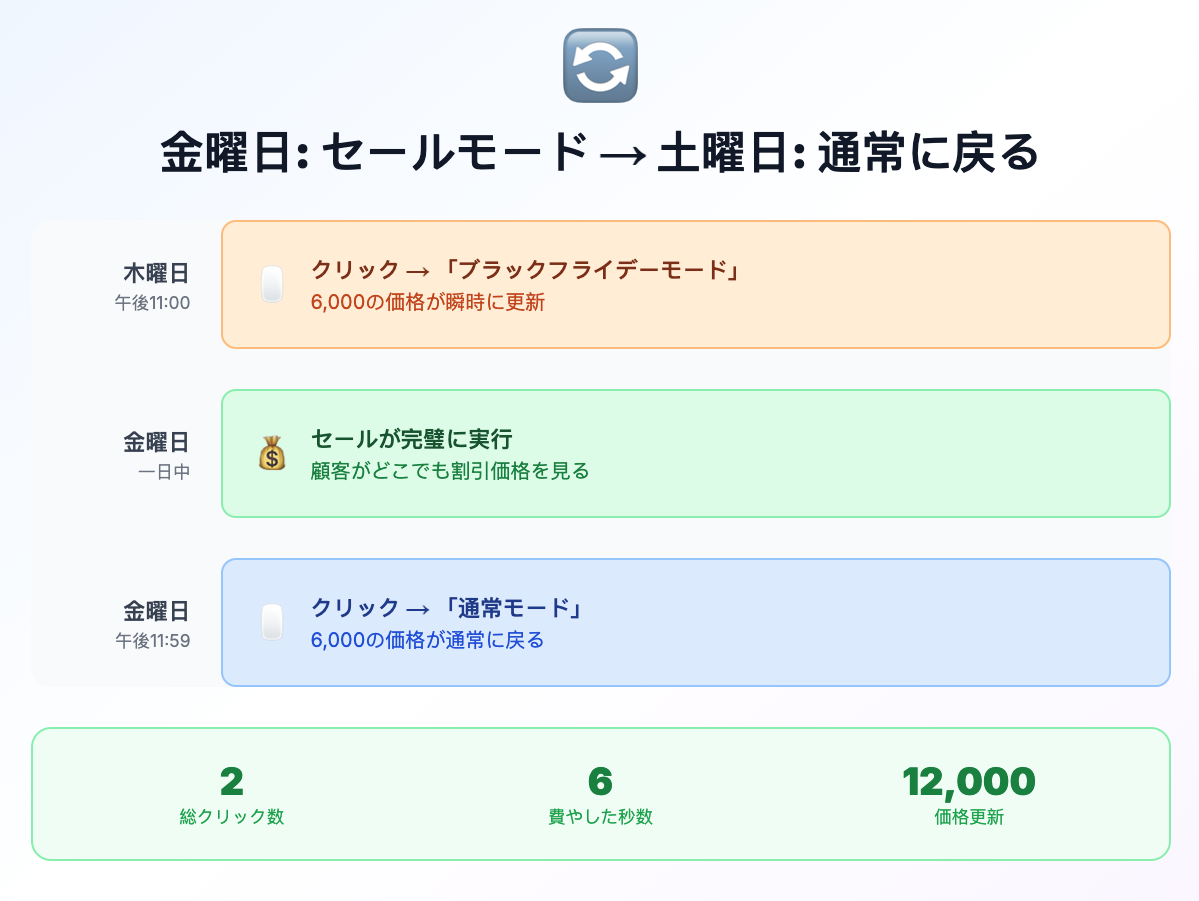1199x901 pixels.
Task: Click the 午後11:59 time stamp
Action: [152, 641]
